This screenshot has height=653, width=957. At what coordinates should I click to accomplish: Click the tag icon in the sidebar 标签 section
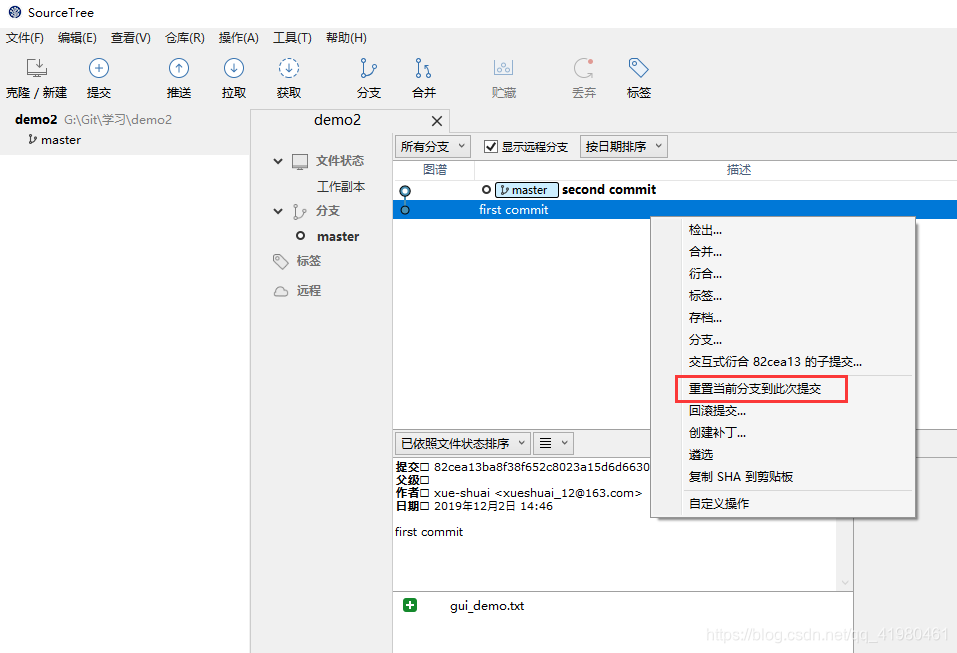[x=280, y=261]
